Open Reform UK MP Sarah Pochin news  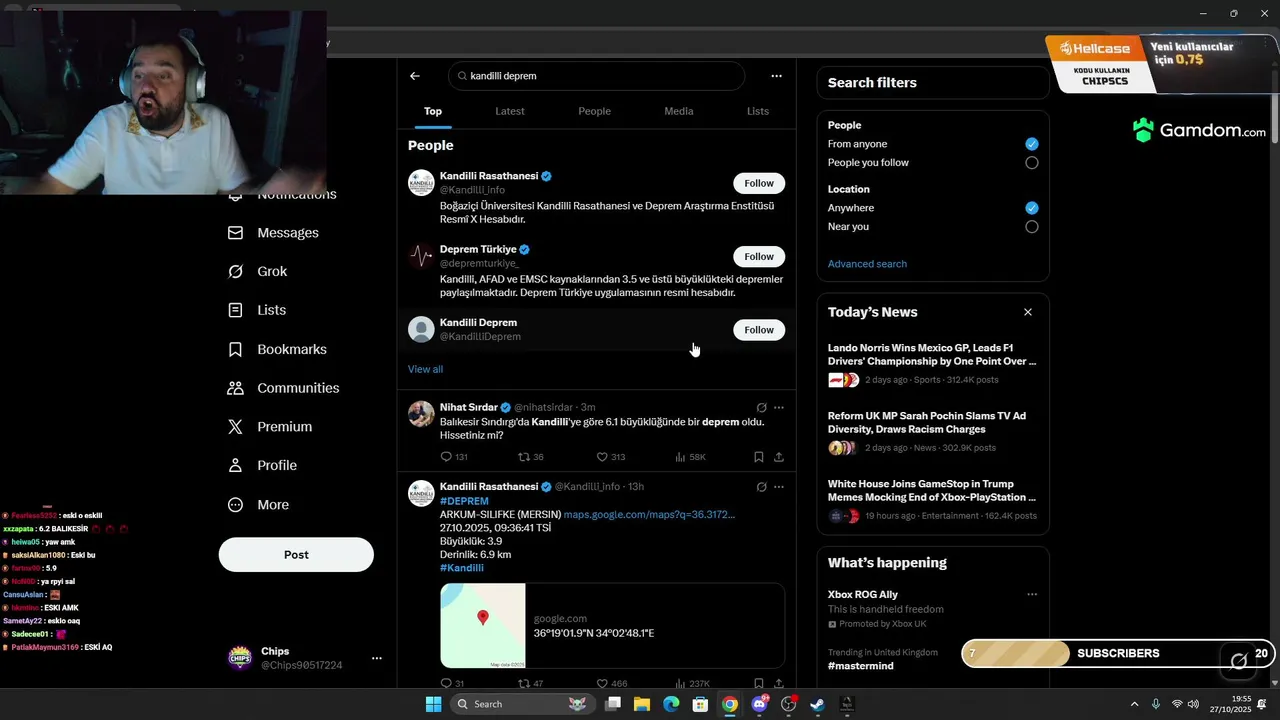(x=932, y=431)
